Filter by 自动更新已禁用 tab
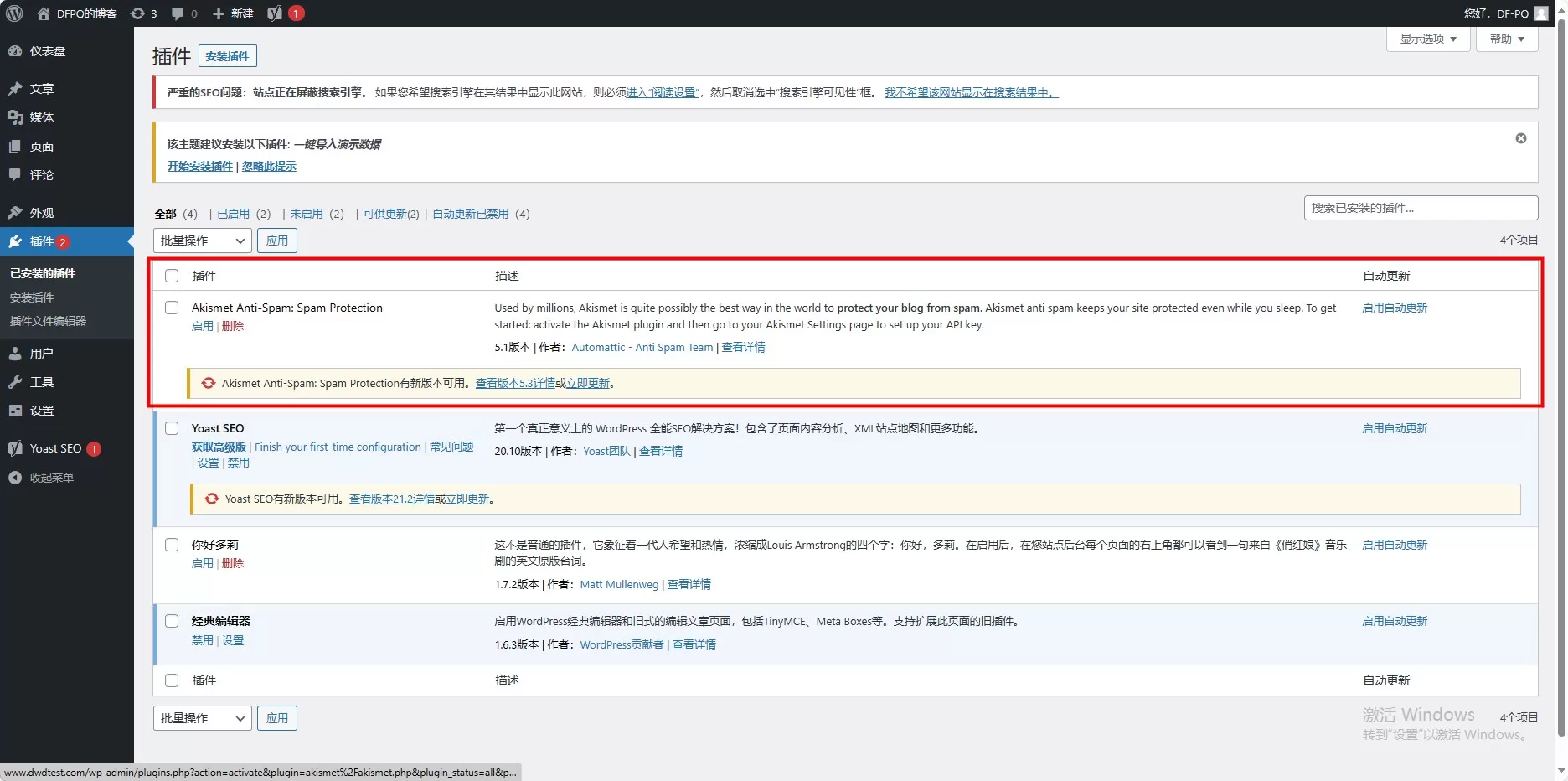 coord(471,214)
